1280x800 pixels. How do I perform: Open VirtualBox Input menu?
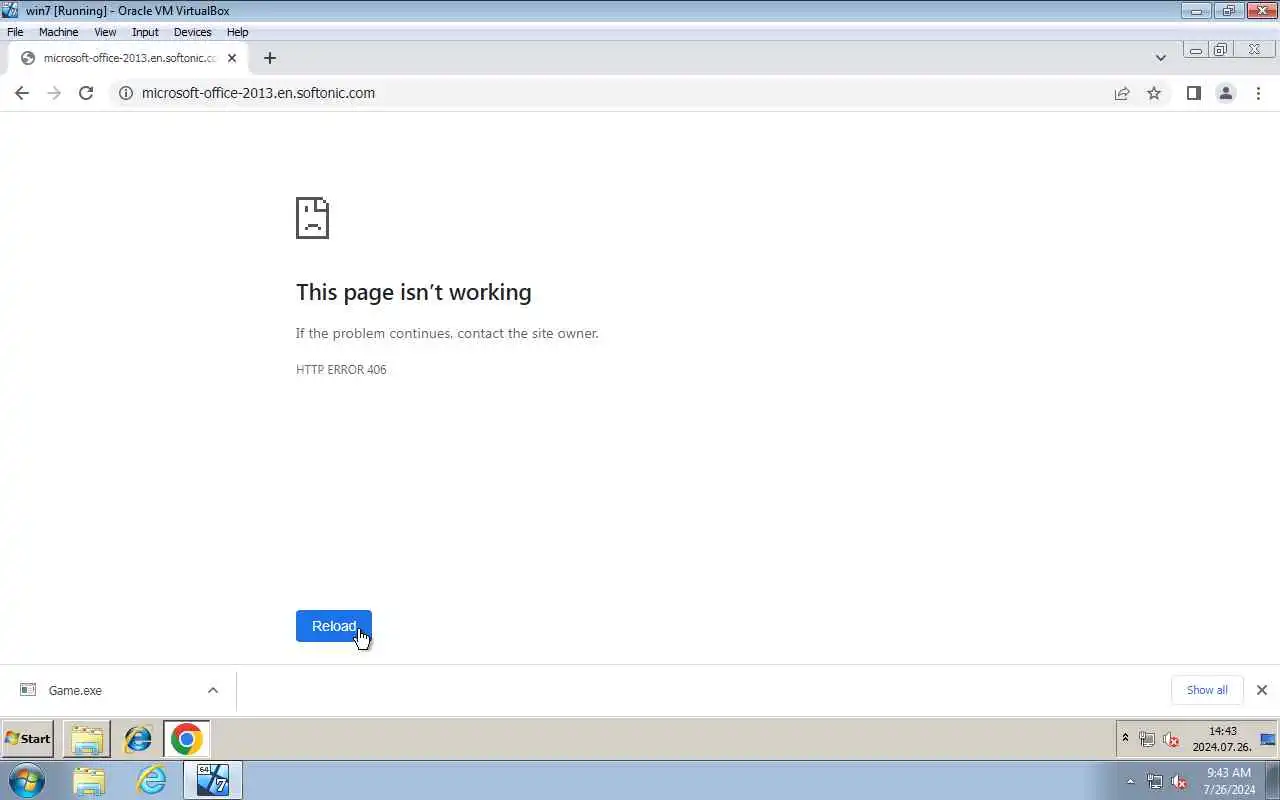pos(145,32)
